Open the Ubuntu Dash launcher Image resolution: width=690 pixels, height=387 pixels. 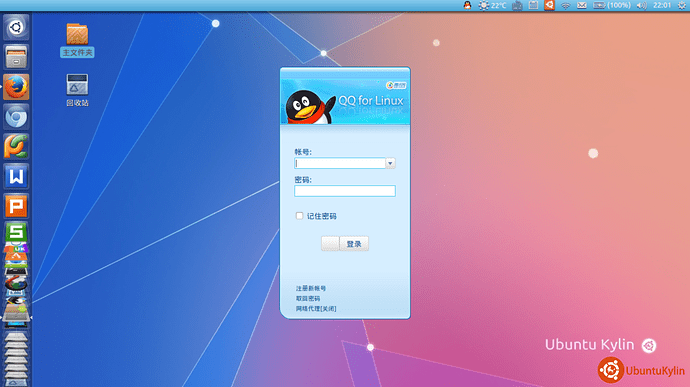tap(16, 27)
